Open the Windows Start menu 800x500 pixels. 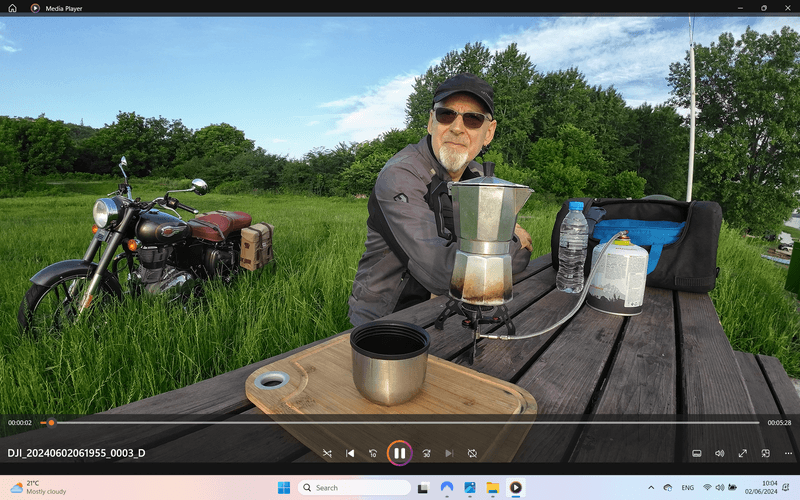coord(283,488)
